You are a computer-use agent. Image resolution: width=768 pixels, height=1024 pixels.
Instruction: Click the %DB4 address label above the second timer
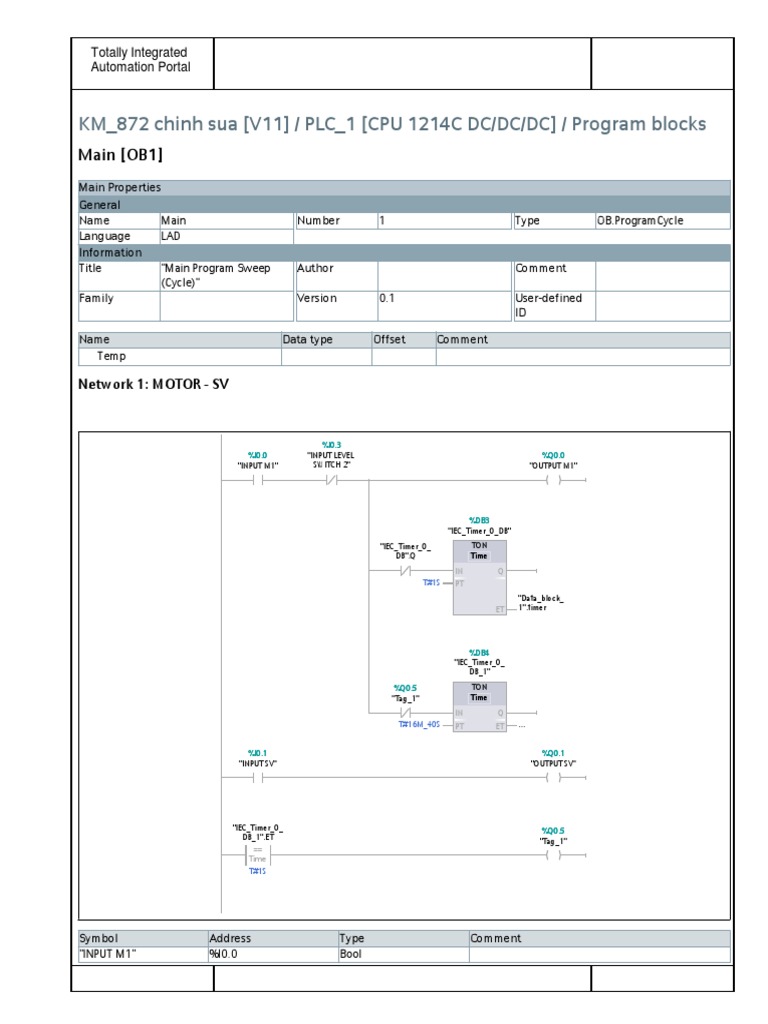pos(479,652)
